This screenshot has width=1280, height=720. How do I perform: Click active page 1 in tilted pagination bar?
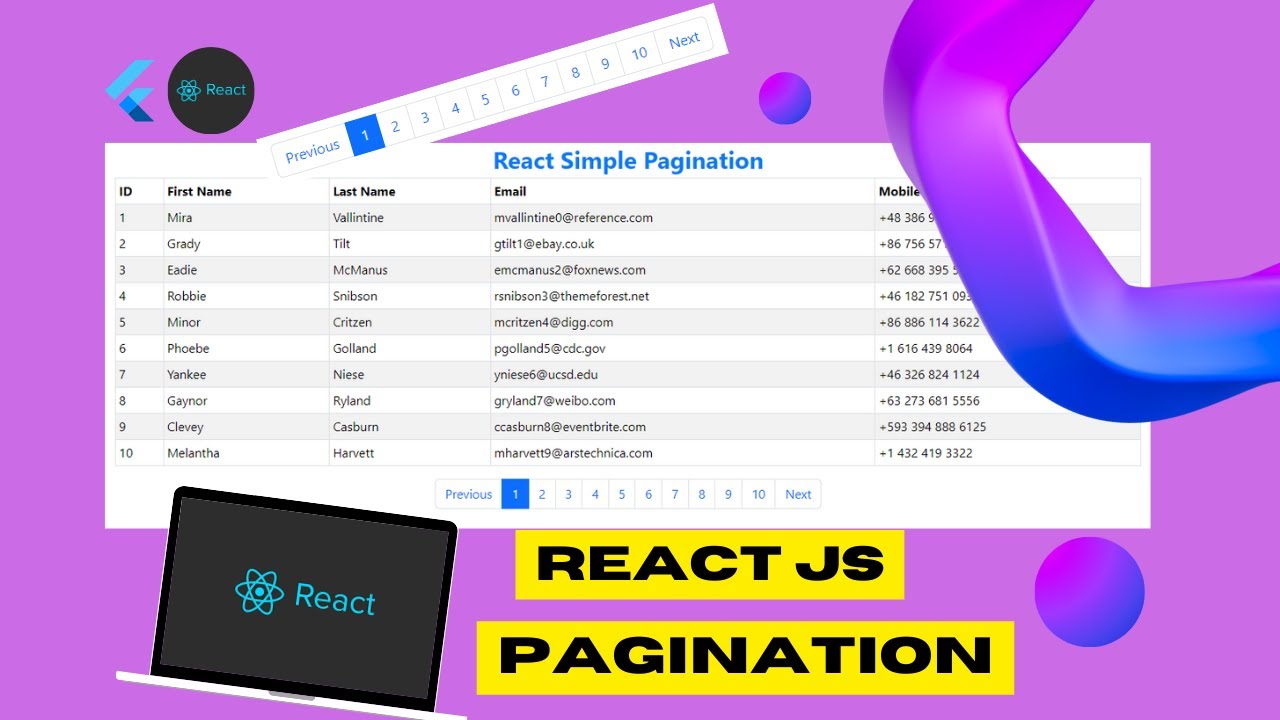pyautogui.click(x=365, y=134)
